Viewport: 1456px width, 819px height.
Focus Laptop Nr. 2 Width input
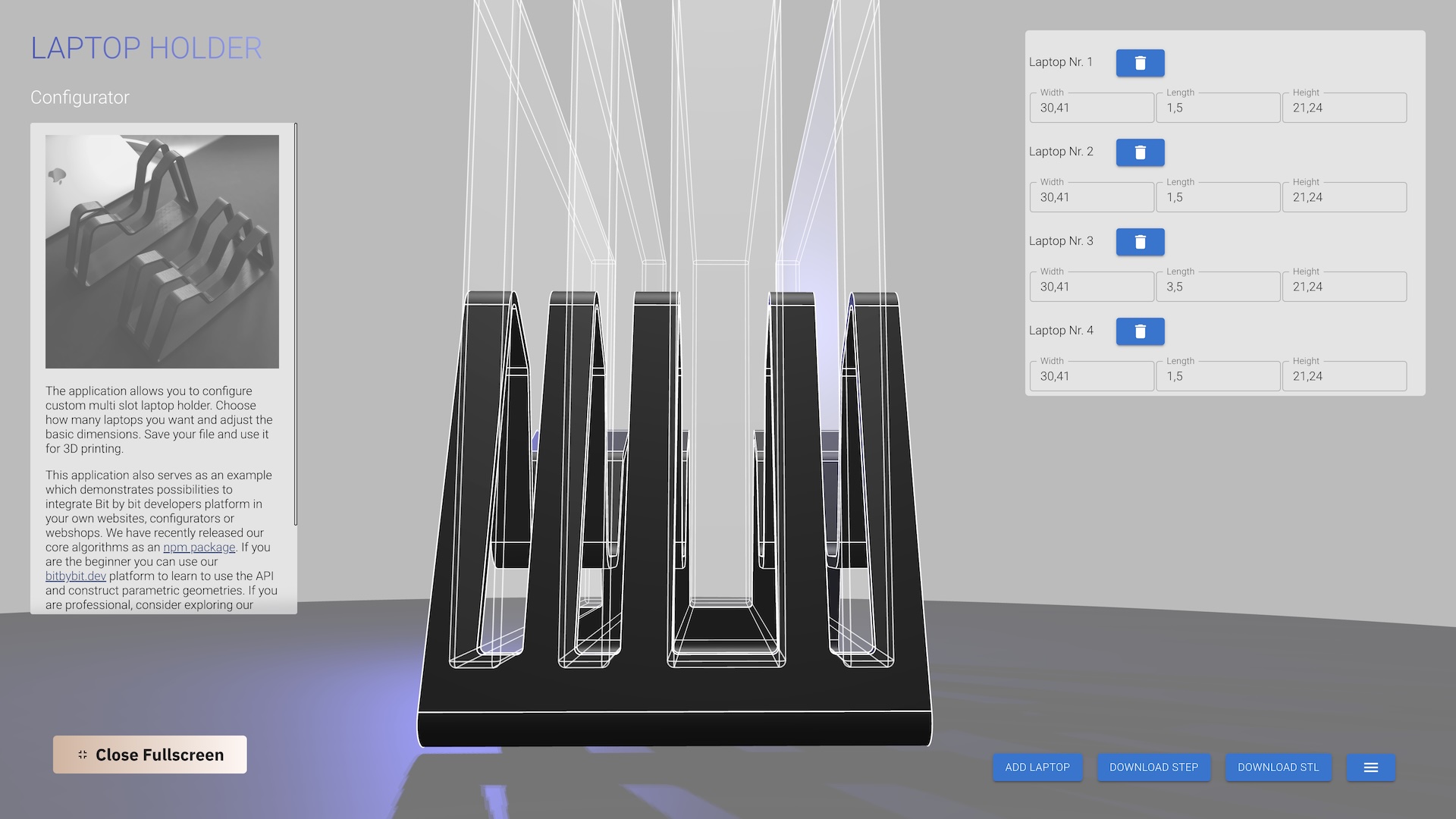[1091, 197]
